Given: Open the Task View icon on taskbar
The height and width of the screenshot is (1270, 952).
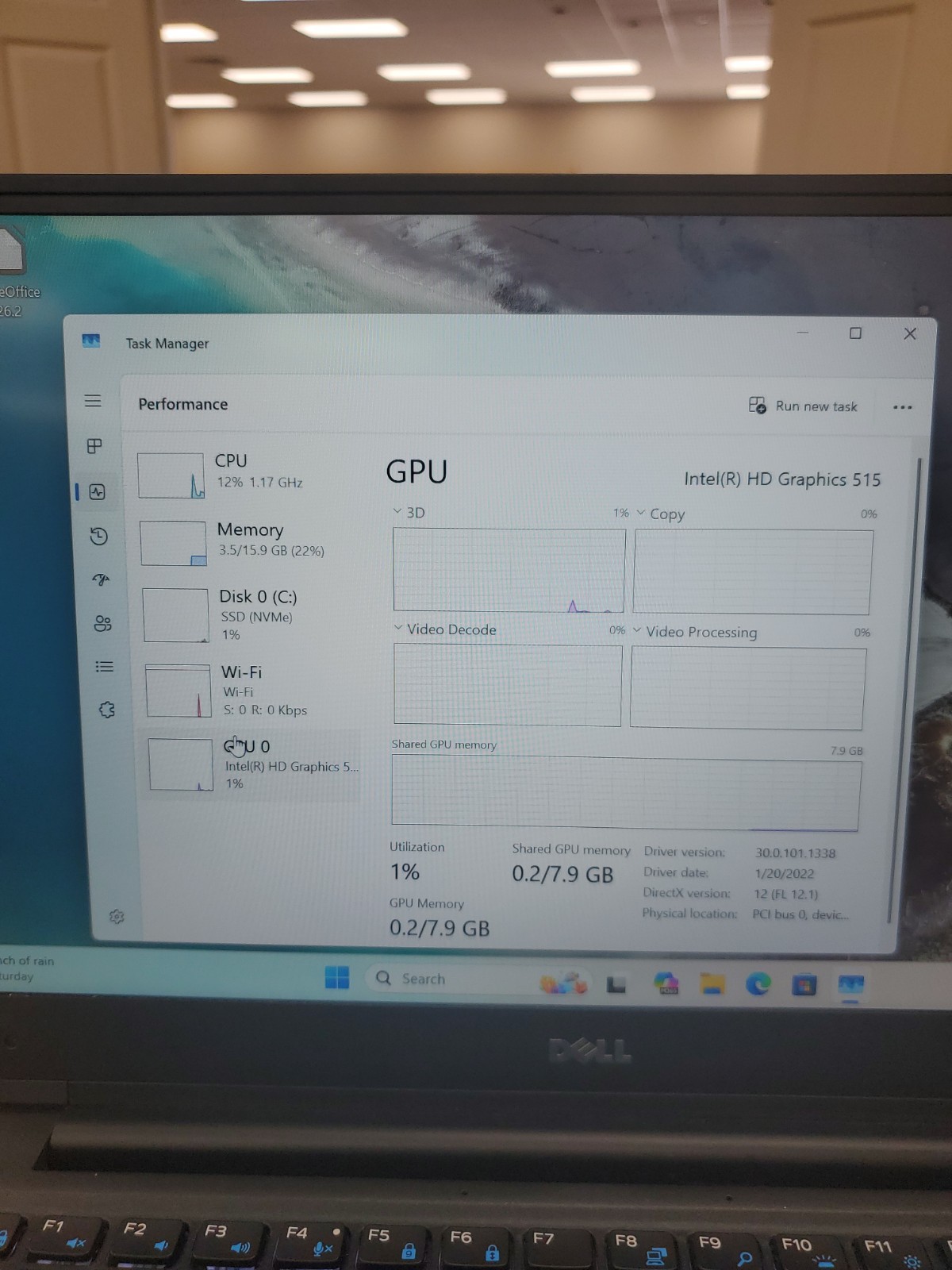Looking at the screenshot, I should coord(616,985).
